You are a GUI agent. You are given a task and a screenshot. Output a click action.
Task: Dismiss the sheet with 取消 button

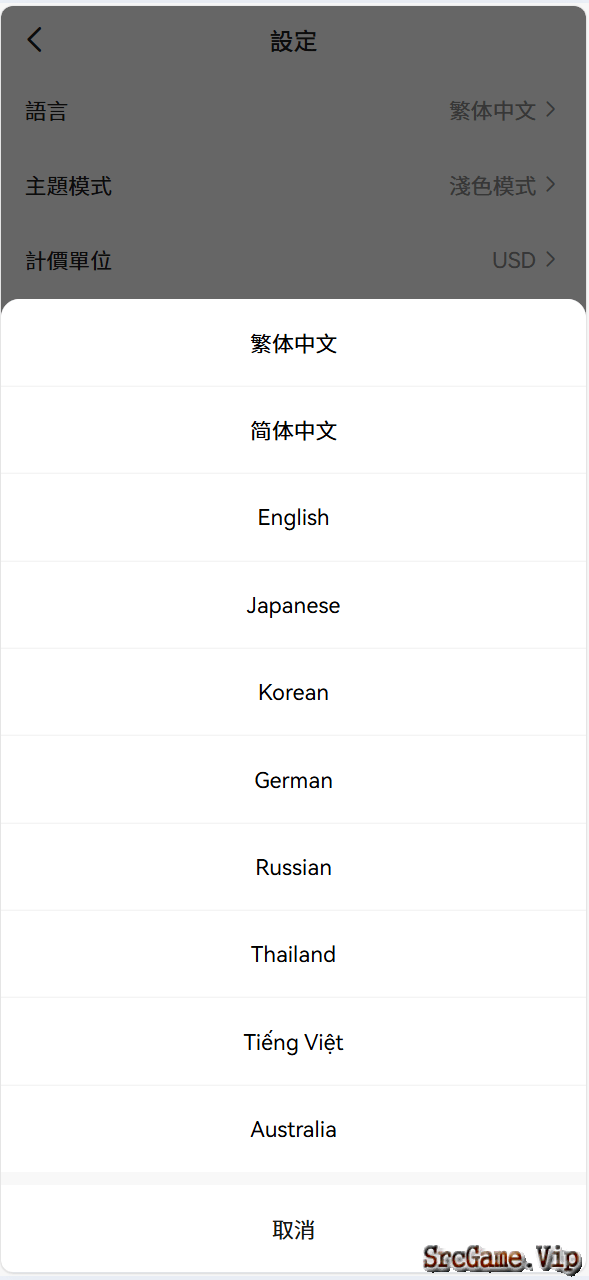click(x=293, y=1230)
